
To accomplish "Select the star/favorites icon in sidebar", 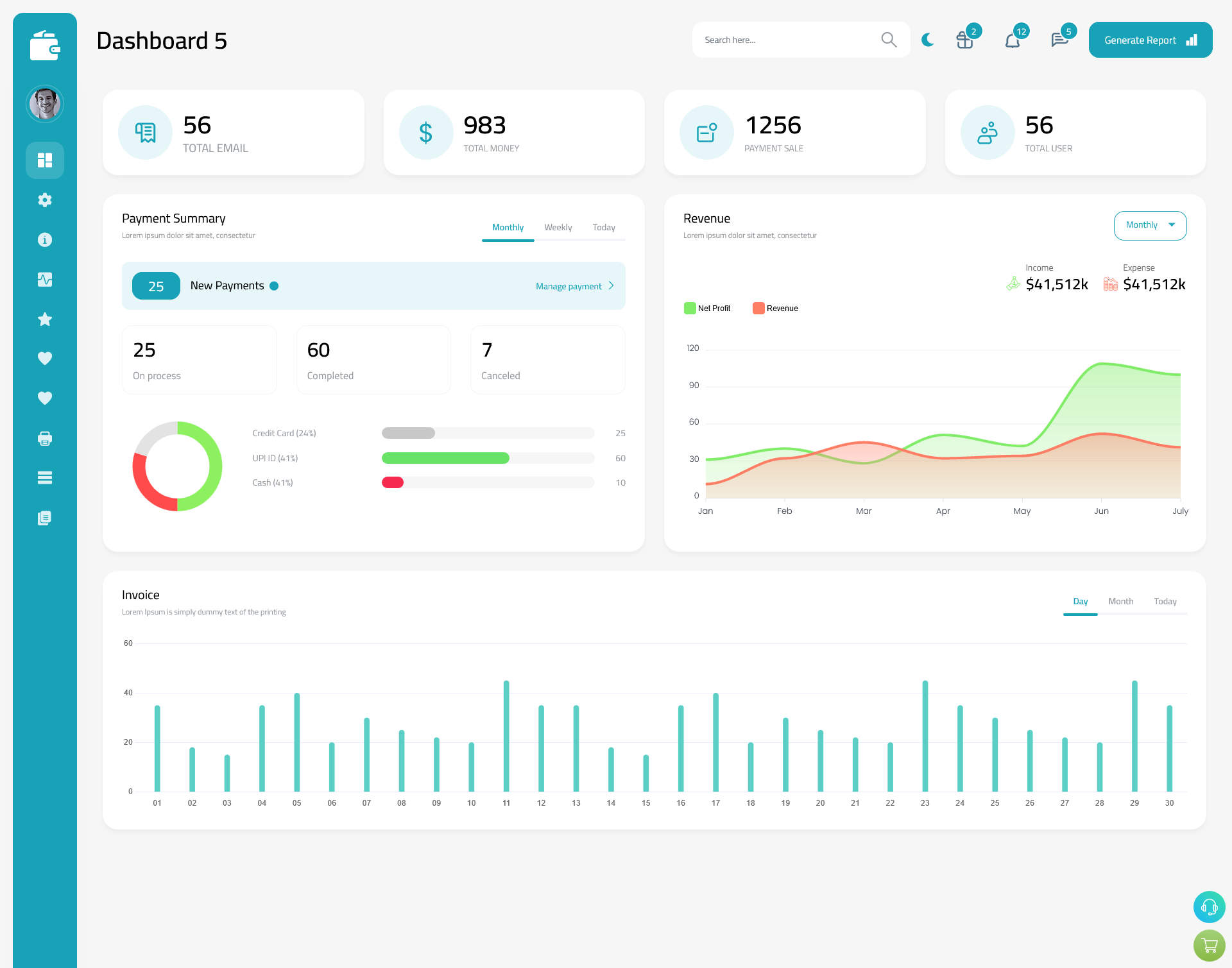I will coord(45,319).
